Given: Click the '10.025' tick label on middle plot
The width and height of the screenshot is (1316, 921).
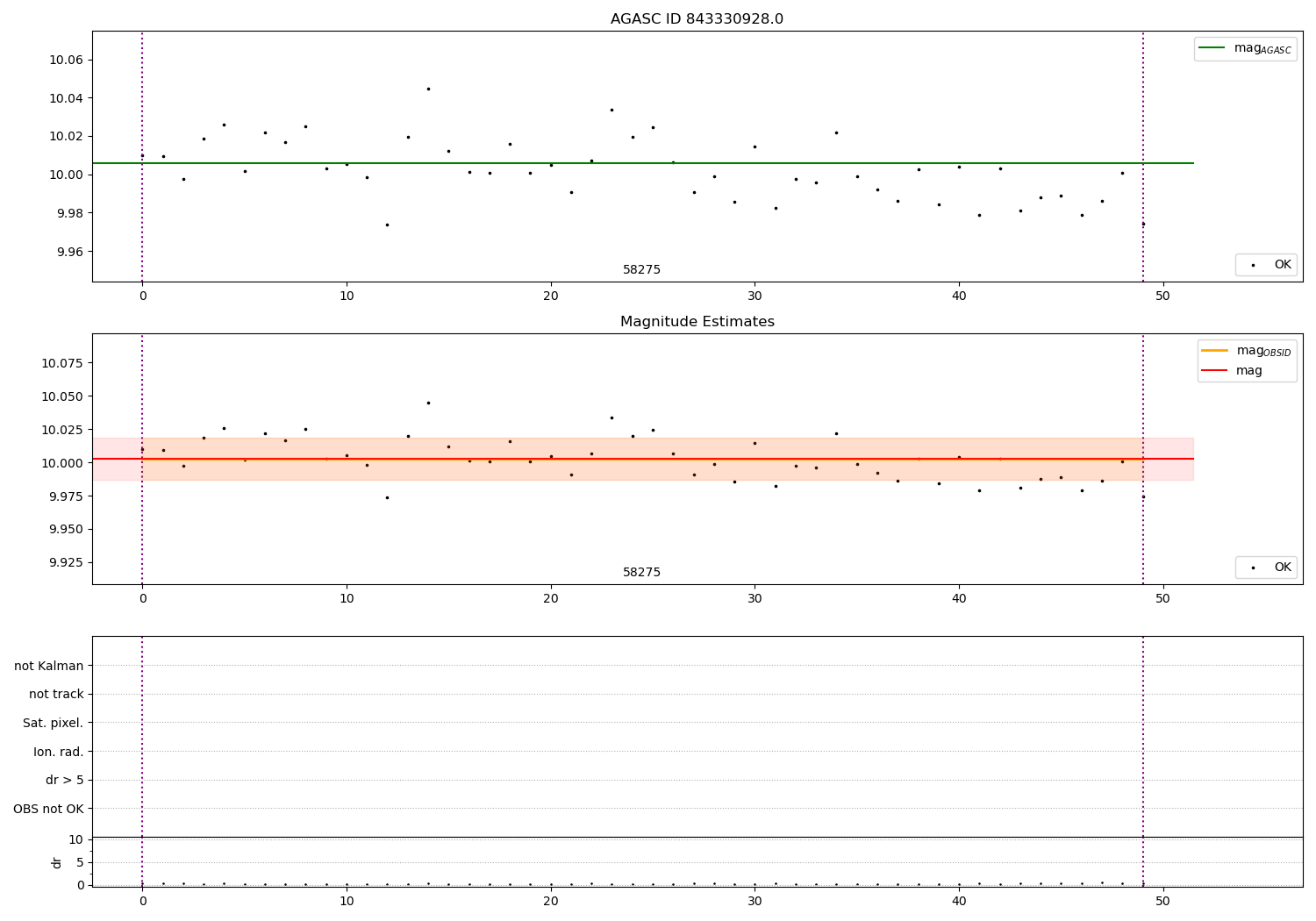Looking at the screenshot, I should click(62, 430).
